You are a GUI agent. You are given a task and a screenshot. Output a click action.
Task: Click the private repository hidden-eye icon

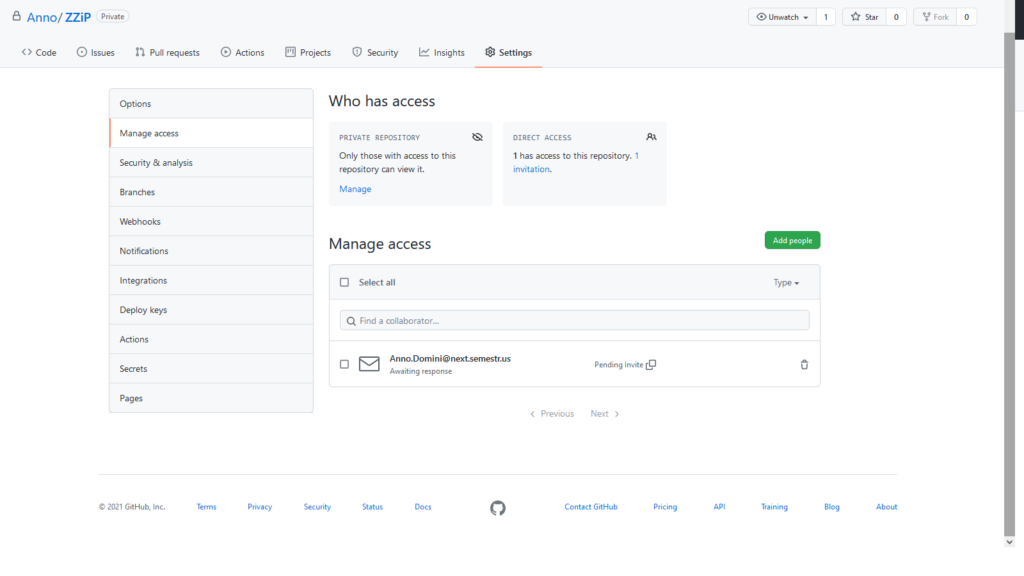tap(477, 137)
